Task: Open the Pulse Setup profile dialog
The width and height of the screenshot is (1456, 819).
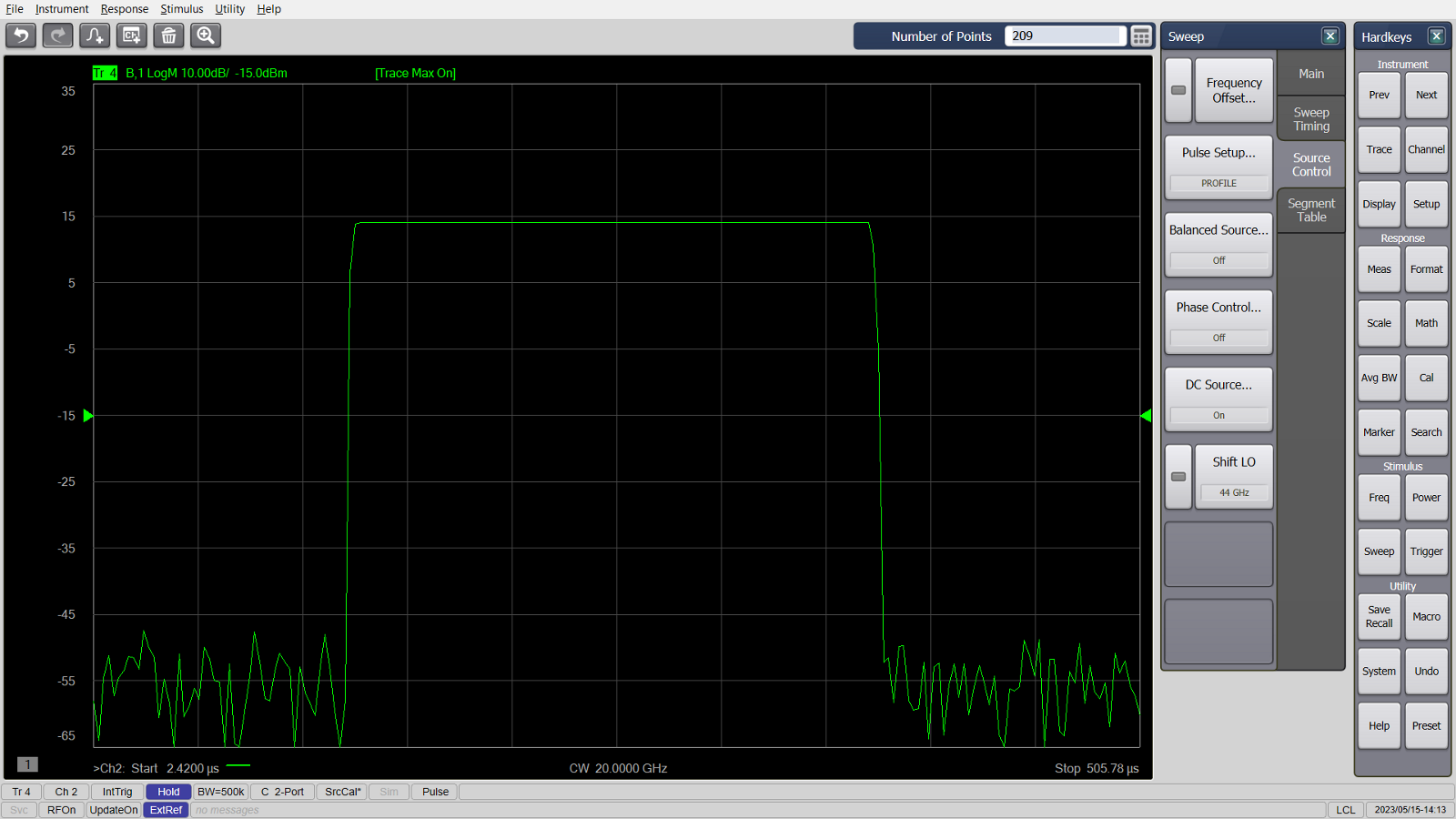Action: click(1218, 152)
